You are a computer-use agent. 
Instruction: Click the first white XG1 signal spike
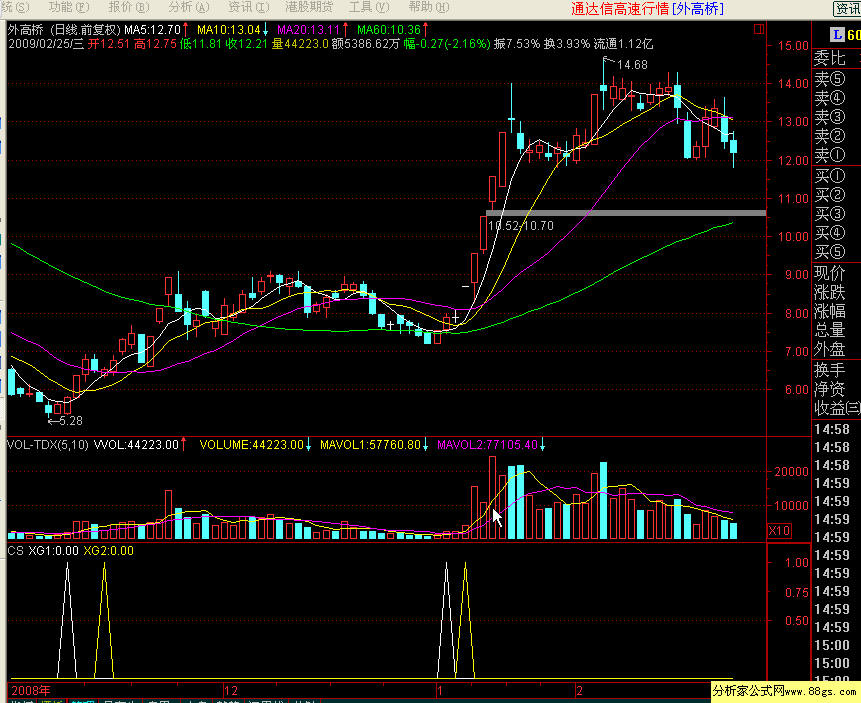pyautogui.click(x=67, y=620)
